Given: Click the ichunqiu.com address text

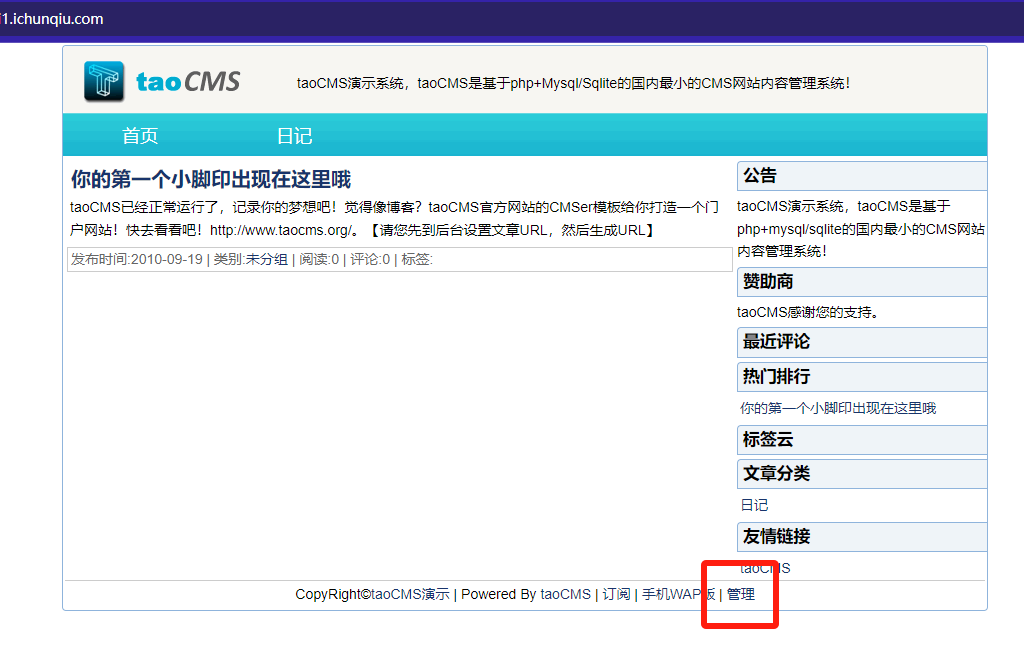Looking at the screenshot, I should (52, 19).
